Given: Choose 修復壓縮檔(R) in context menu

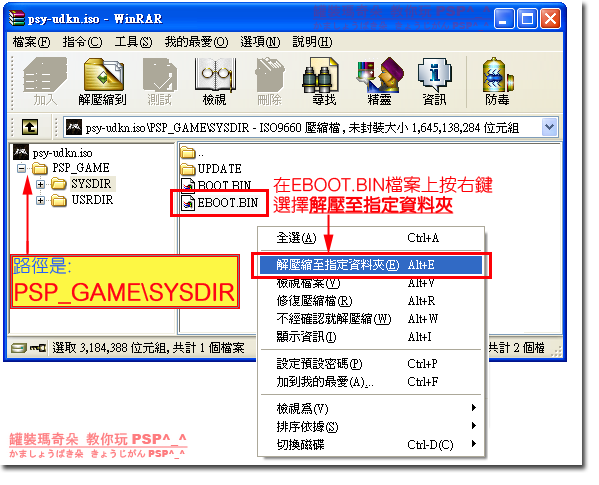Looking at the screenshot, I should 371,301.
